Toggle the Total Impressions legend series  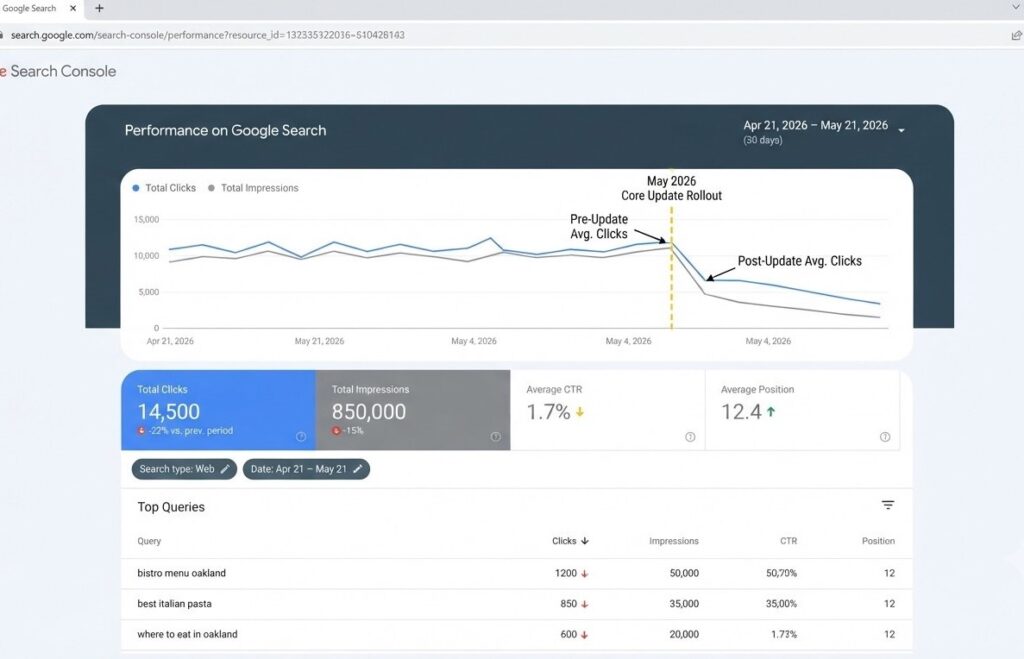pyautogui.click(x=253, y=188)
